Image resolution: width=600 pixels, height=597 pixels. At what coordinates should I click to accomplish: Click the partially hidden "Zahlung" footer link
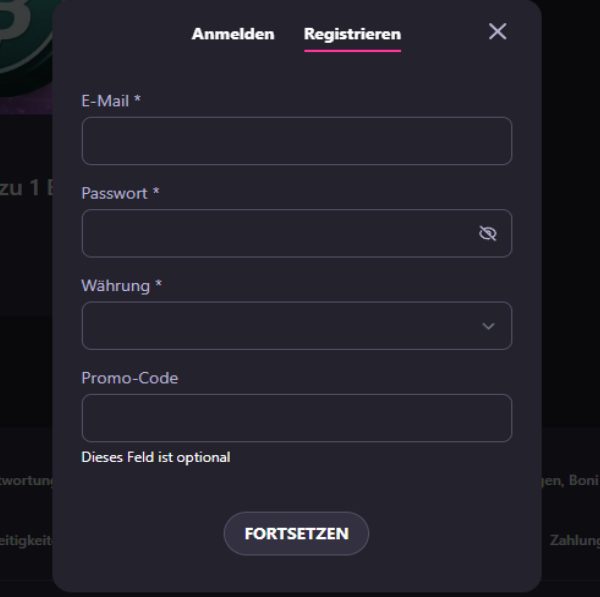coord(574,540)
